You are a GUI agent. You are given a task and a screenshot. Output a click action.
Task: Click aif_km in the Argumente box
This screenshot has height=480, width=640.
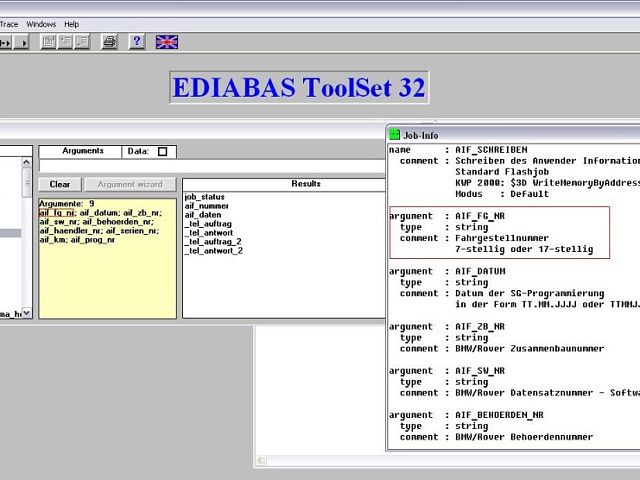(x=53, y=240)
